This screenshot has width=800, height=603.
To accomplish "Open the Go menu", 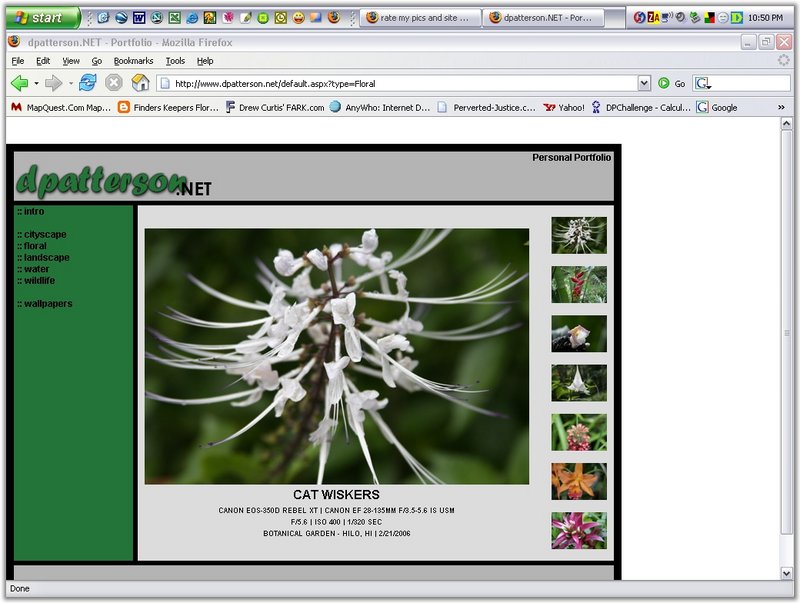I will click(97, 61).
